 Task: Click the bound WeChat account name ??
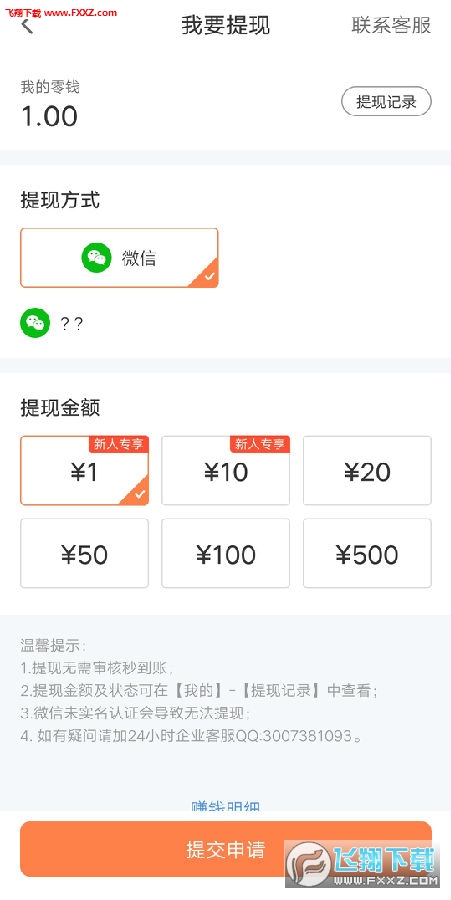coord(71,324)
